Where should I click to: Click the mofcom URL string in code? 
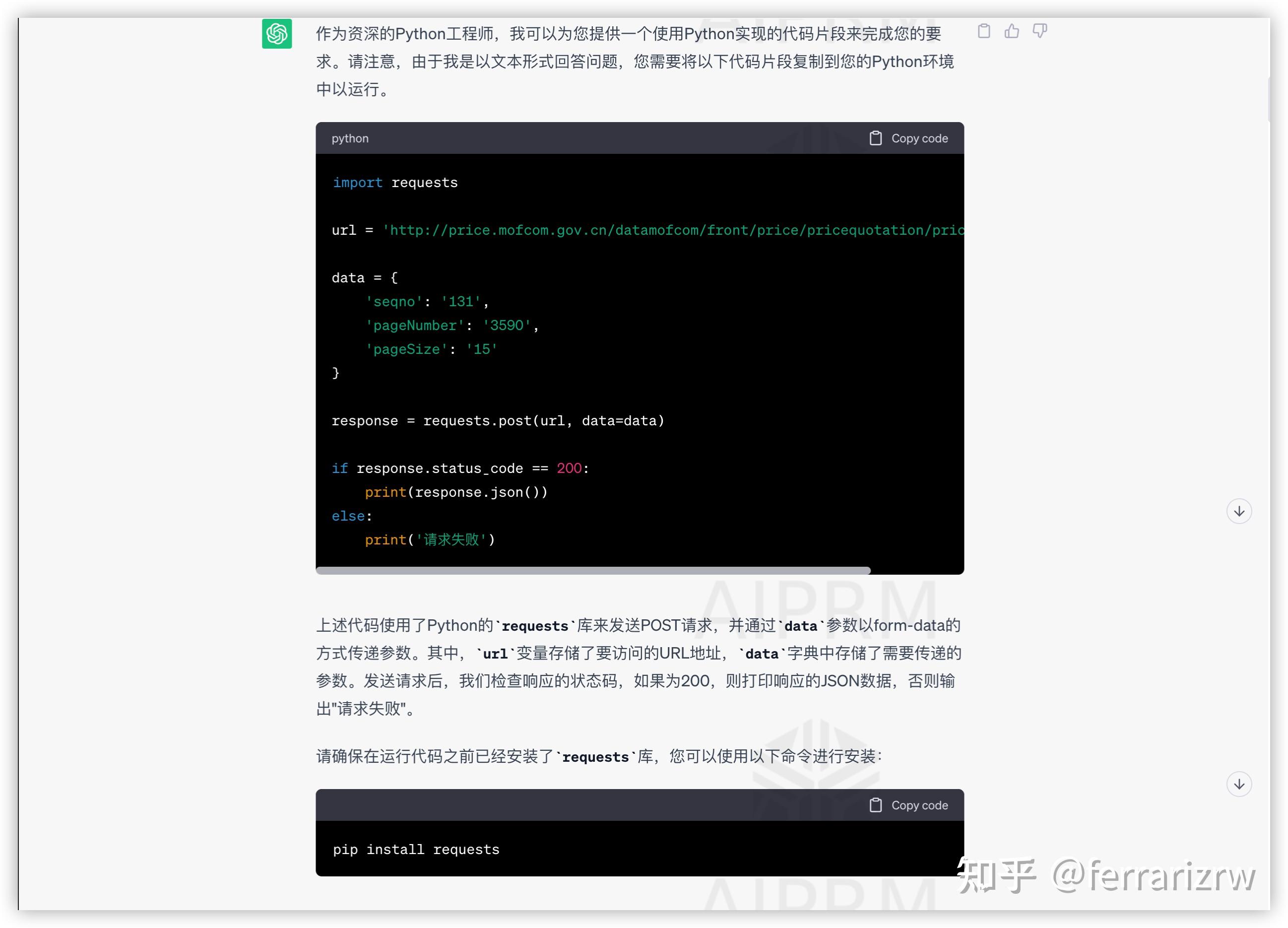click(674, 230)
